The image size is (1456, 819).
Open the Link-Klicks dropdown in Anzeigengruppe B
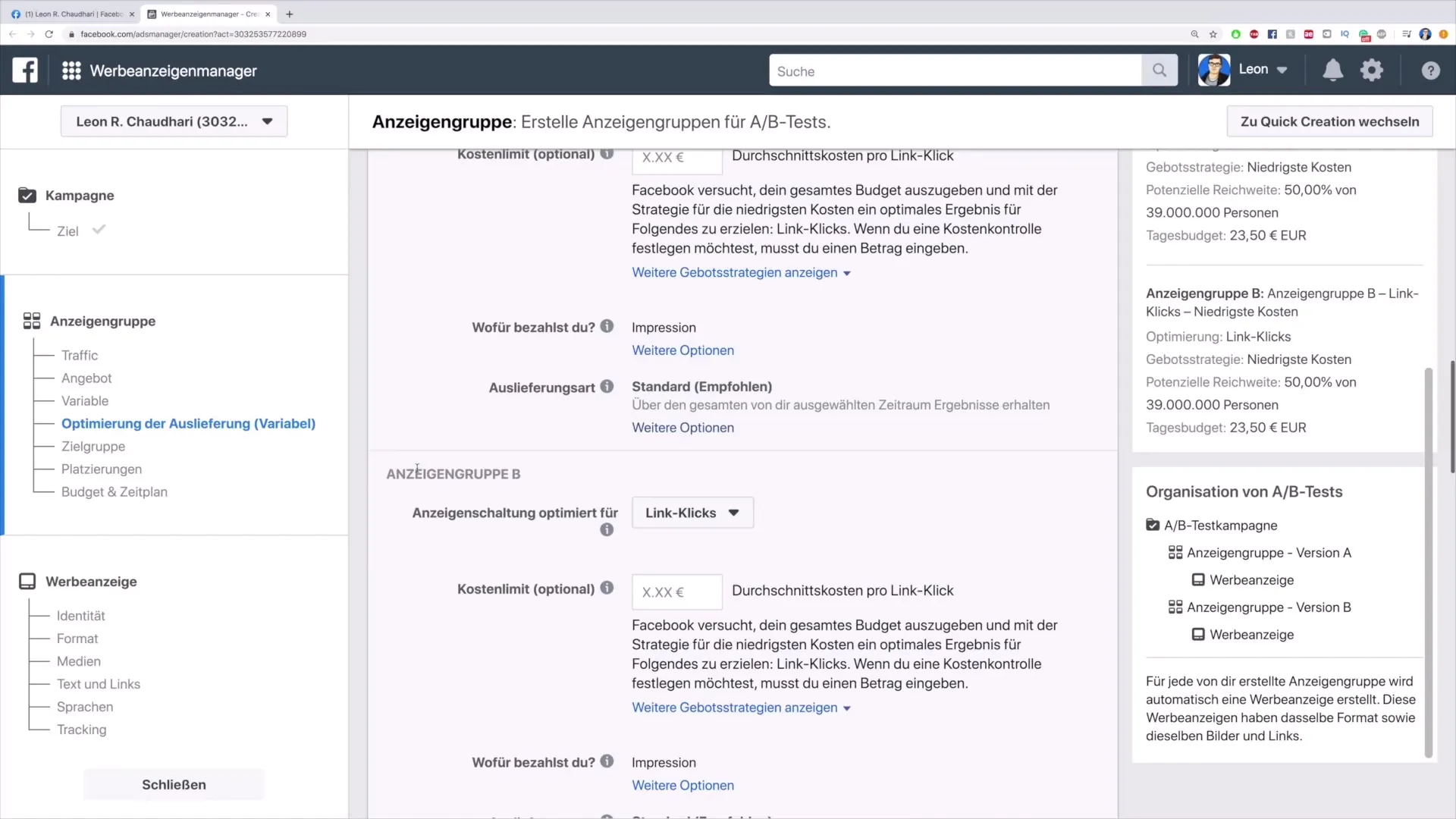click(x=692, y=512)
